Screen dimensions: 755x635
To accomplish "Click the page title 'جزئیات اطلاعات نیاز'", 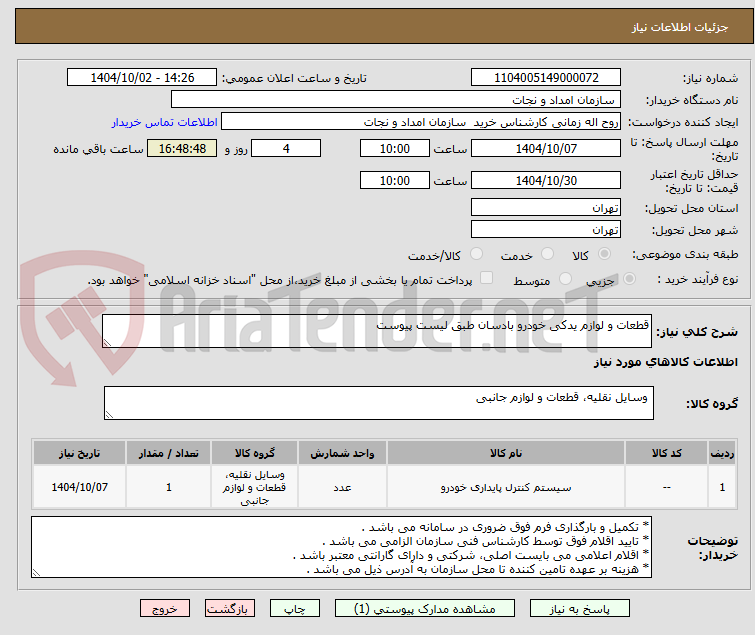I will coord(679,27).
